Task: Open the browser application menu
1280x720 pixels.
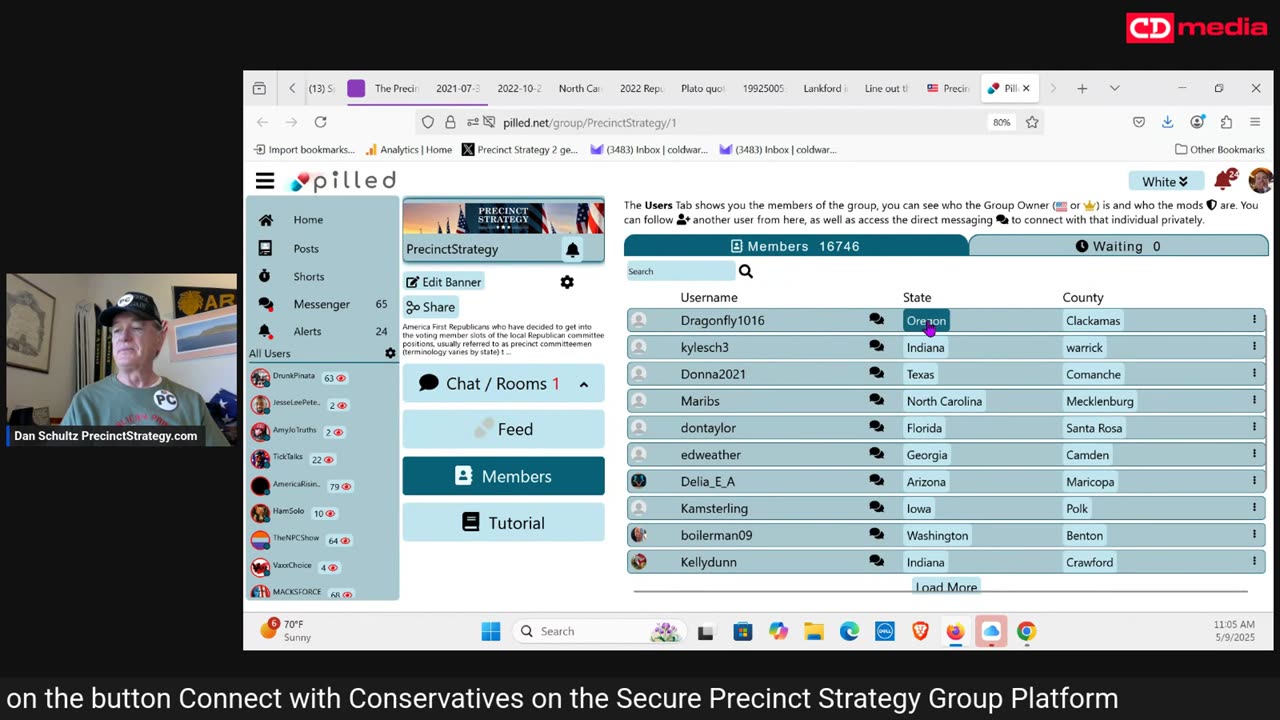Action: tap(1255, 122)
